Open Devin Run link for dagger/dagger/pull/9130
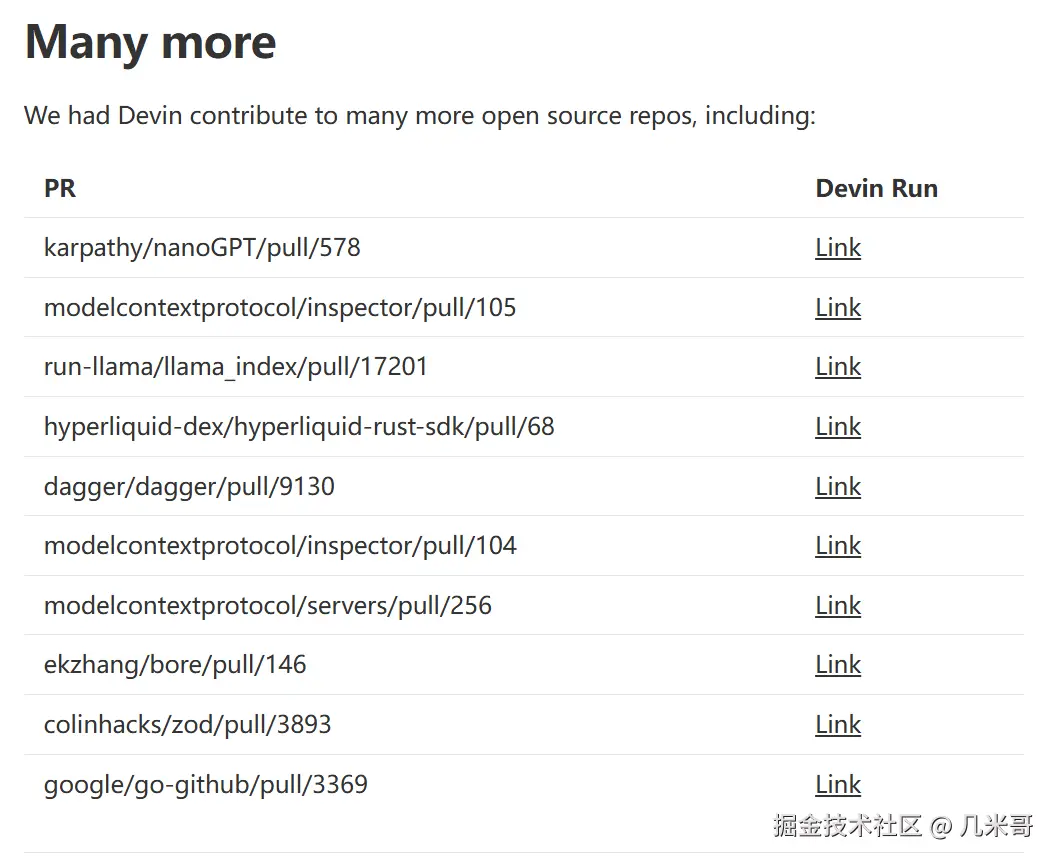The image size is (1057, 863). pyautogui.click(x=838, y=486)
